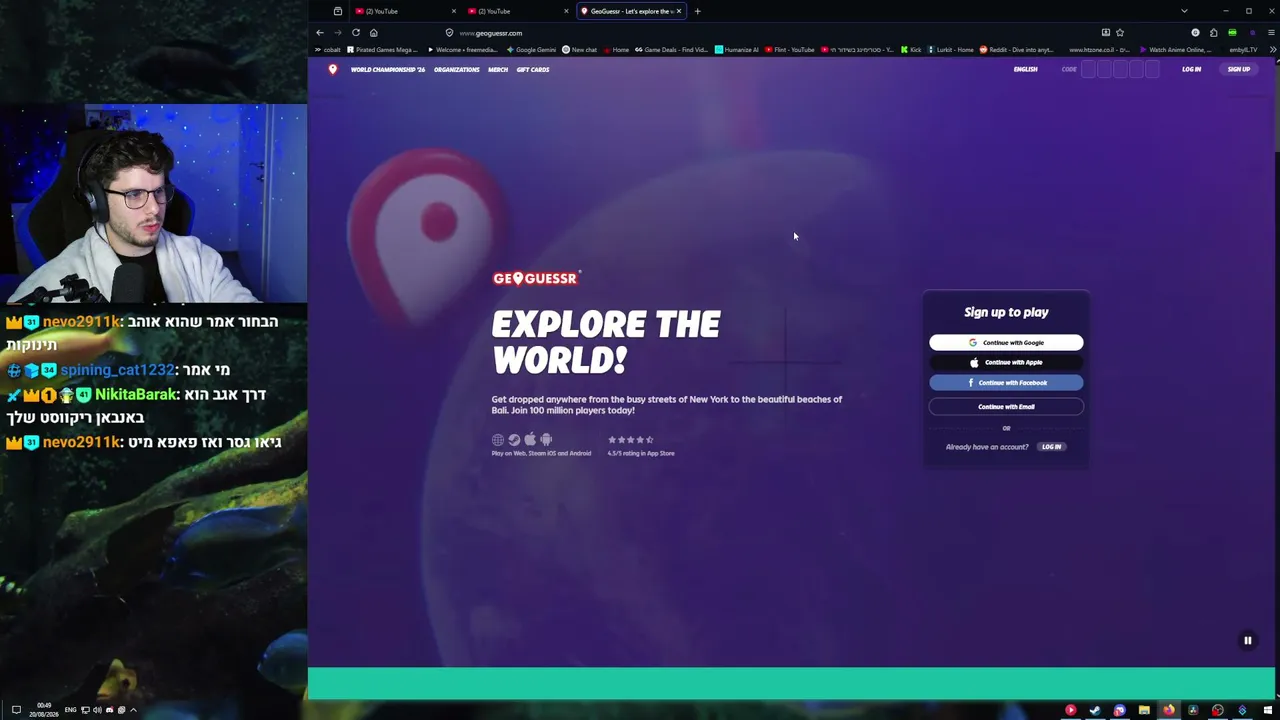Open the Steam icon in the taskbar
Viewport: 1280px width, 720px height.
(x=1095, y=710)
